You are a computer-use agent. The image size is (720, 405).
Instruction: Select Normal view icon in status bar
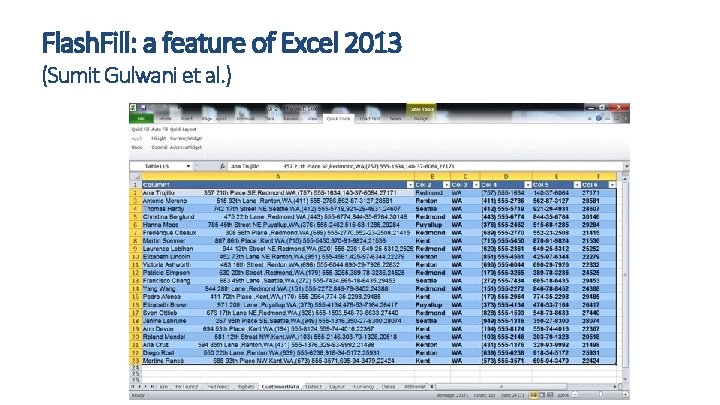(x=534, y=395)
